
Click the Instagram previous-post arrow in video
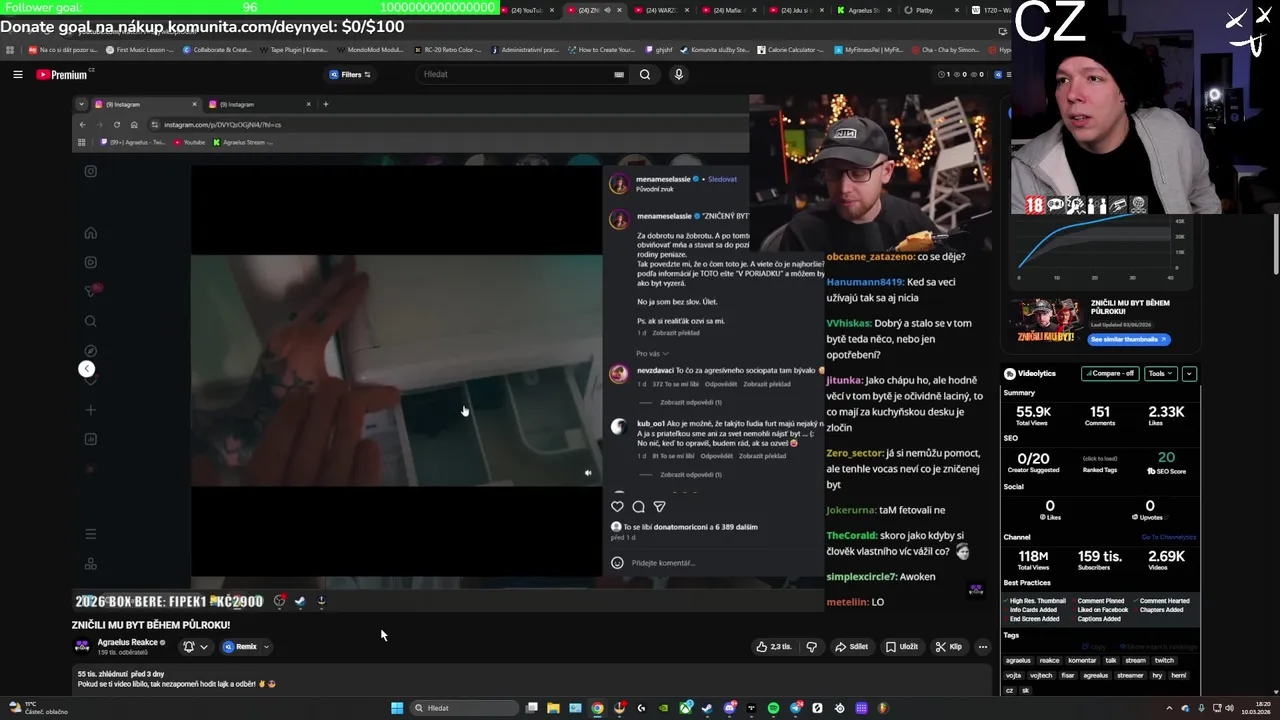pos(86,369)
